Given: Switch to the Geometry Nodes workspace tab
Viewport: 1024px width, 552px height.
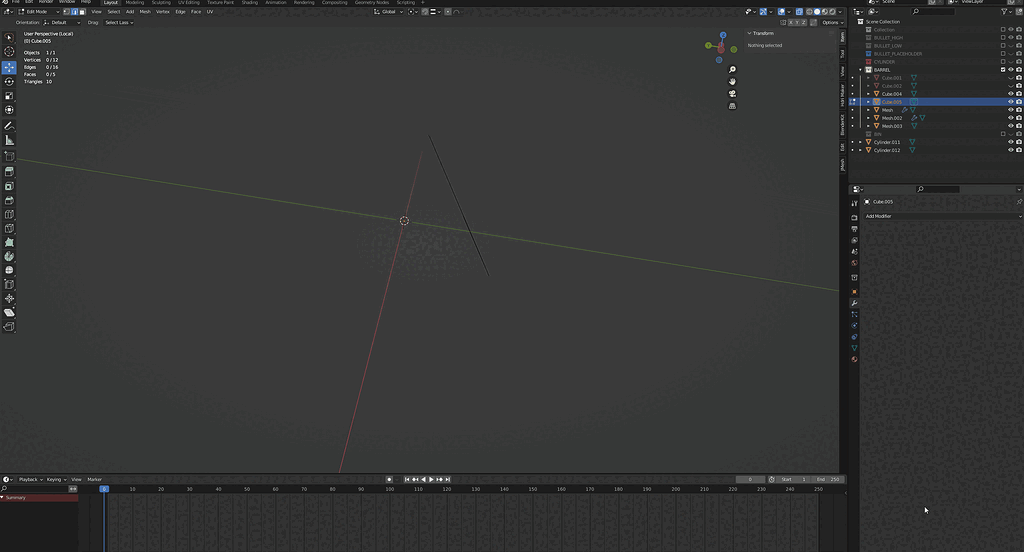Looking at the screenshot, I should pos(372,3).
